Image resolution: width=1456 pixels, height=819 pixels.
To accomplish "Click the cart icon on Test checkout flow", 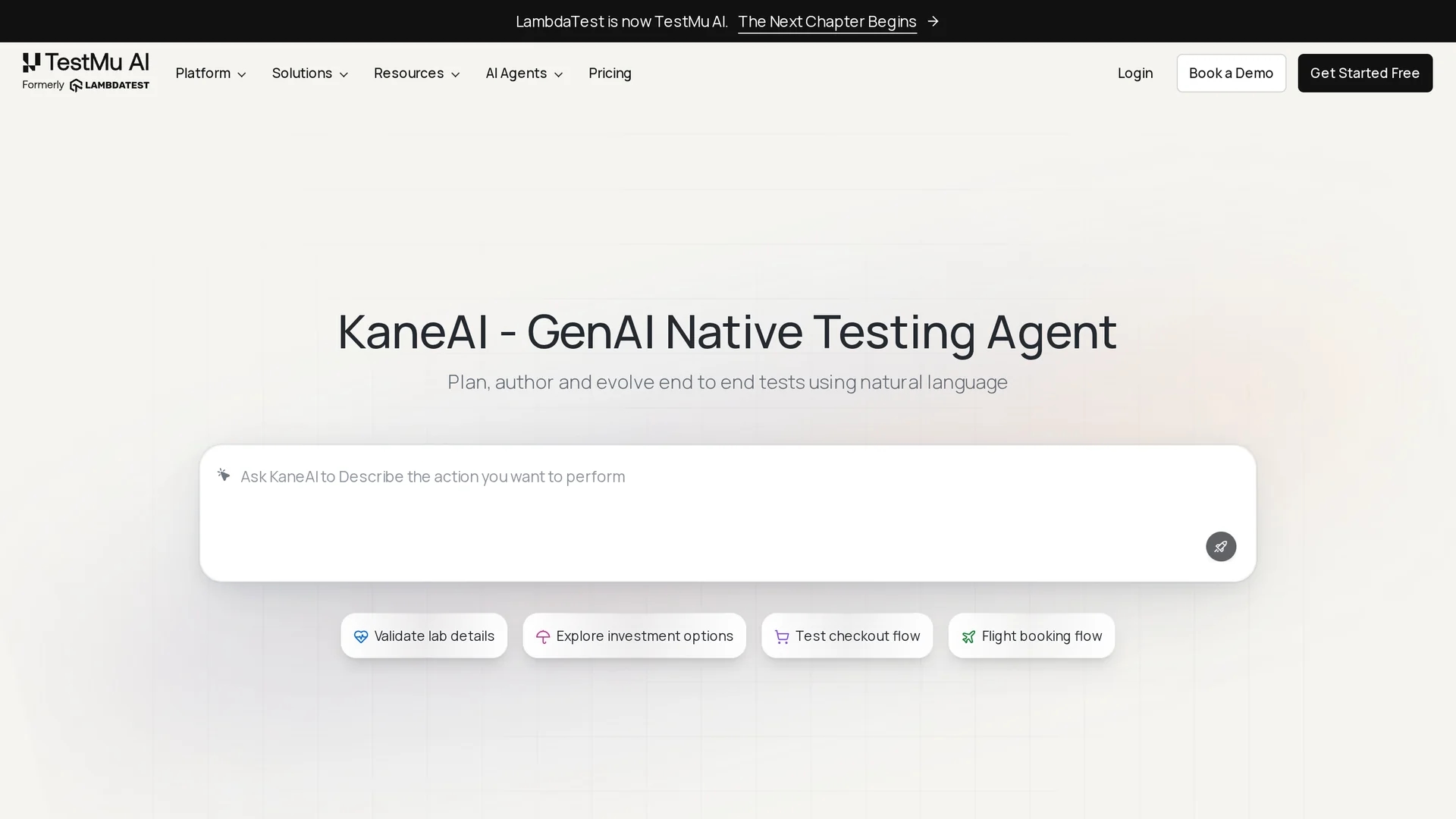I will point(782,637).
